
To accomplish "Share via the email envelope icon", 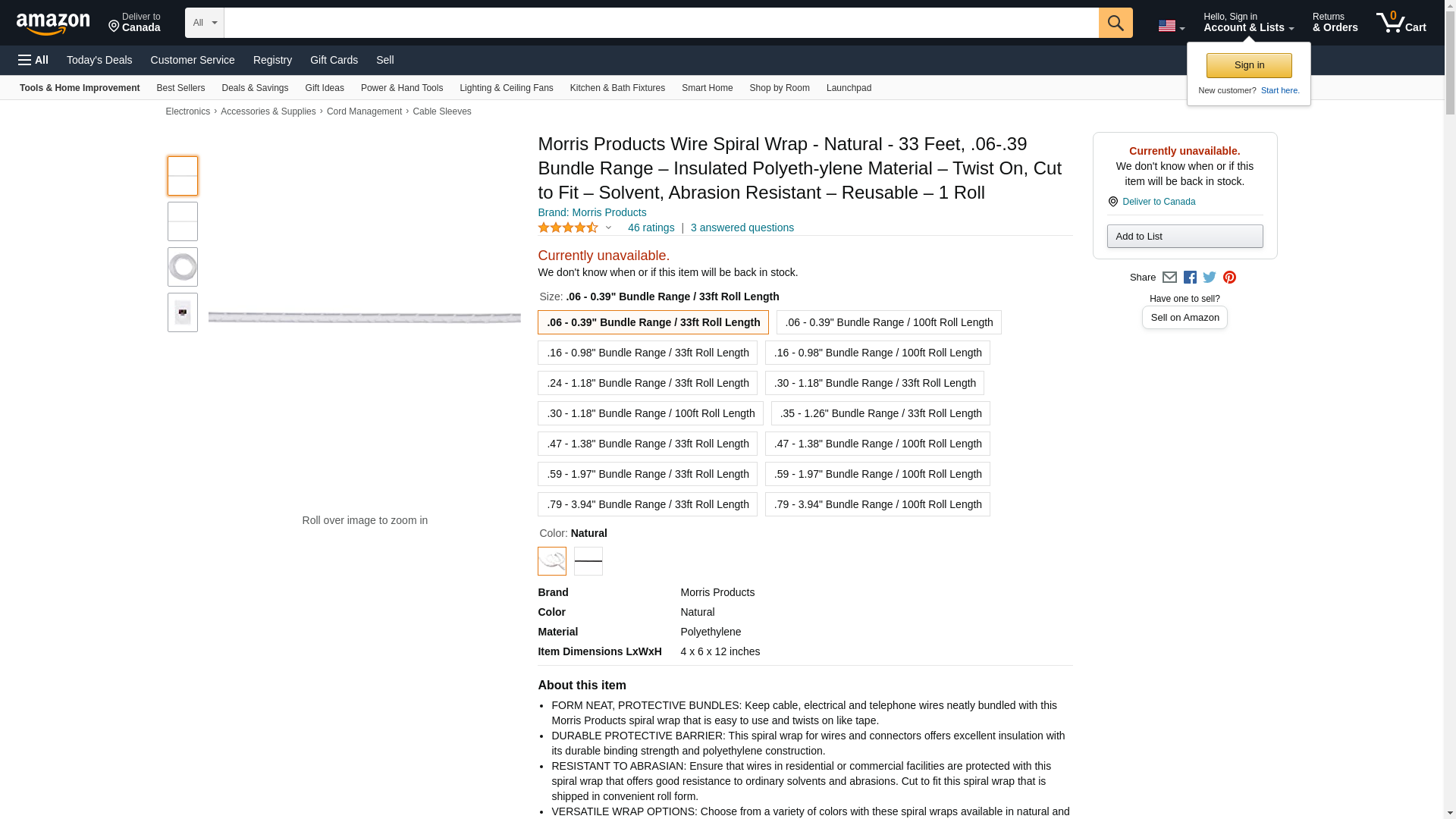I will point(1169,278).
